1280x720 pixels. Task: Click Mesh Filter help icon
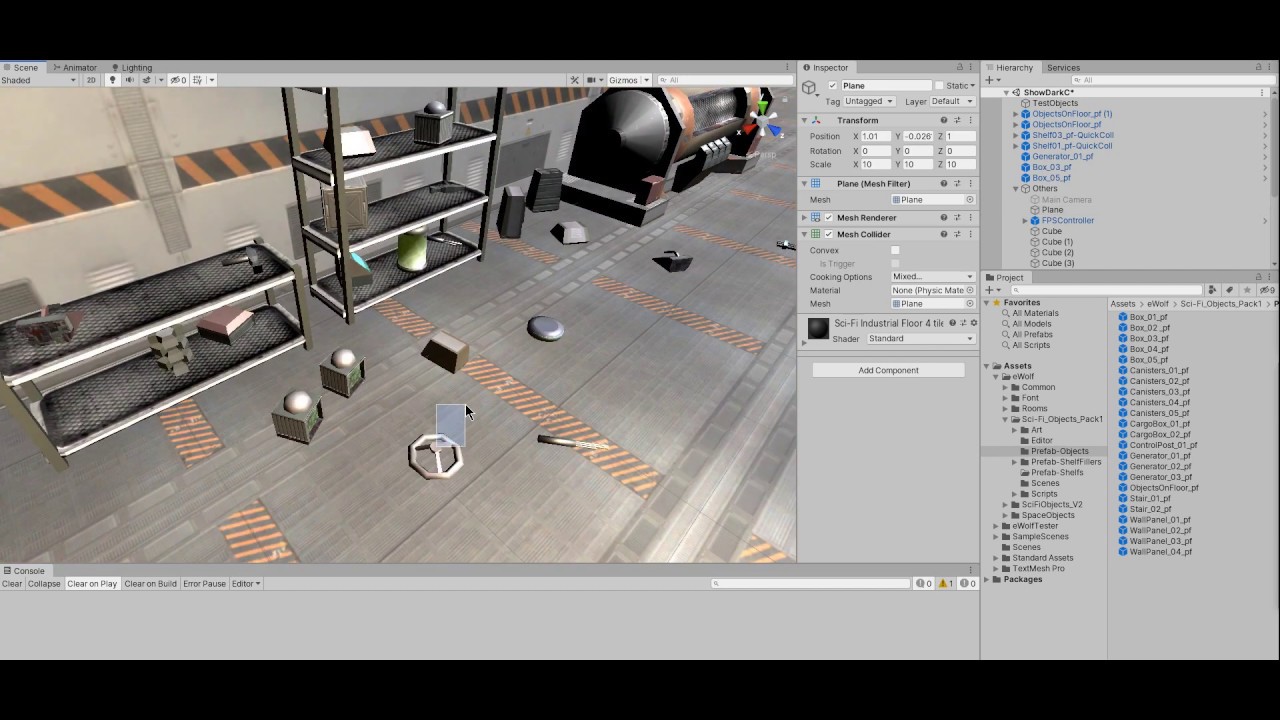coord(943,184)
